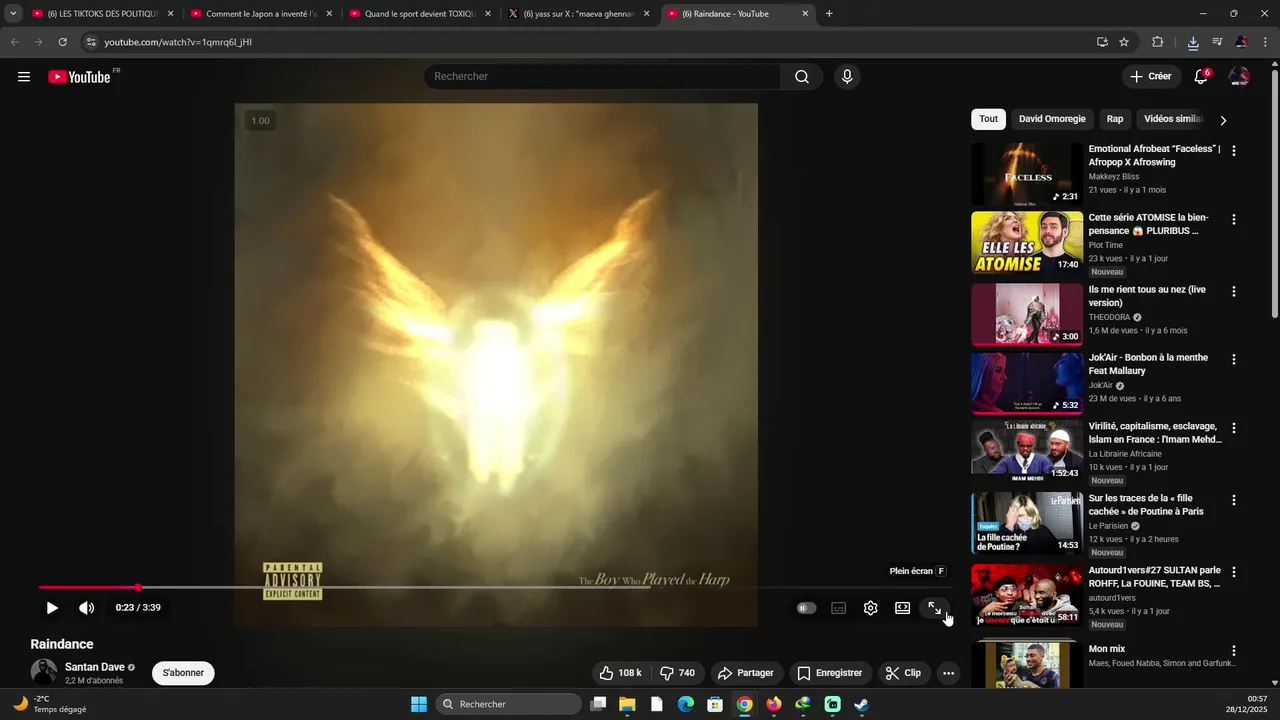Like the video with 108 k likes
Image resolution: width=1280 pixels, height=720 pixels.
620,673
